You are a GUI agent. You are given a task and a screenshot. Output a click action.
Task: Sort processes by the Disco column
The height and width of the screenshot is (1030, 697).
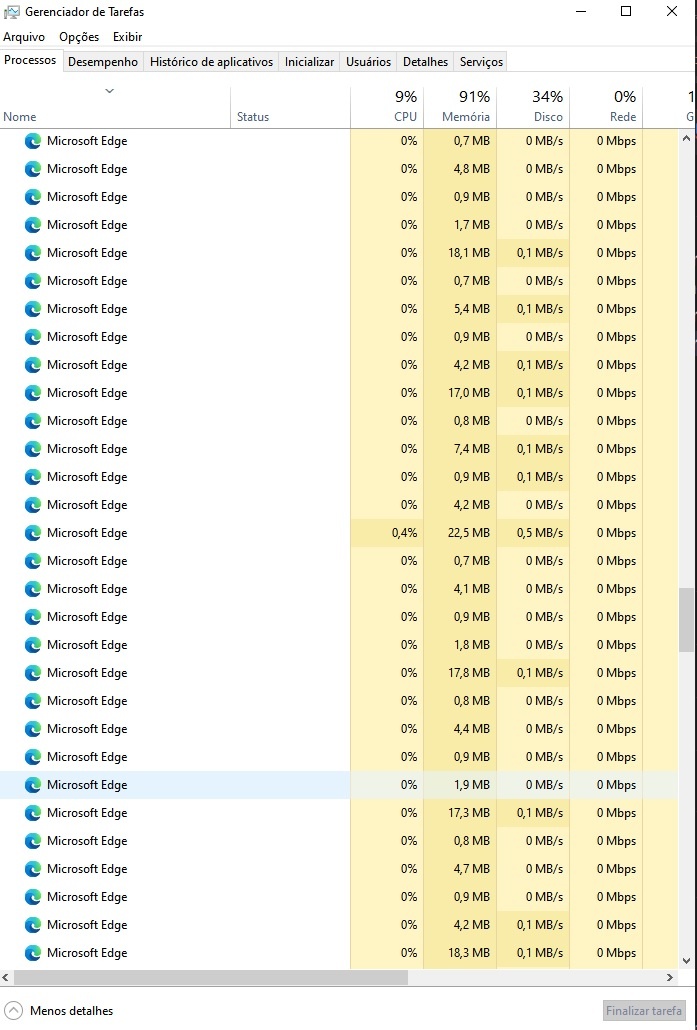[x=533, y=107]
